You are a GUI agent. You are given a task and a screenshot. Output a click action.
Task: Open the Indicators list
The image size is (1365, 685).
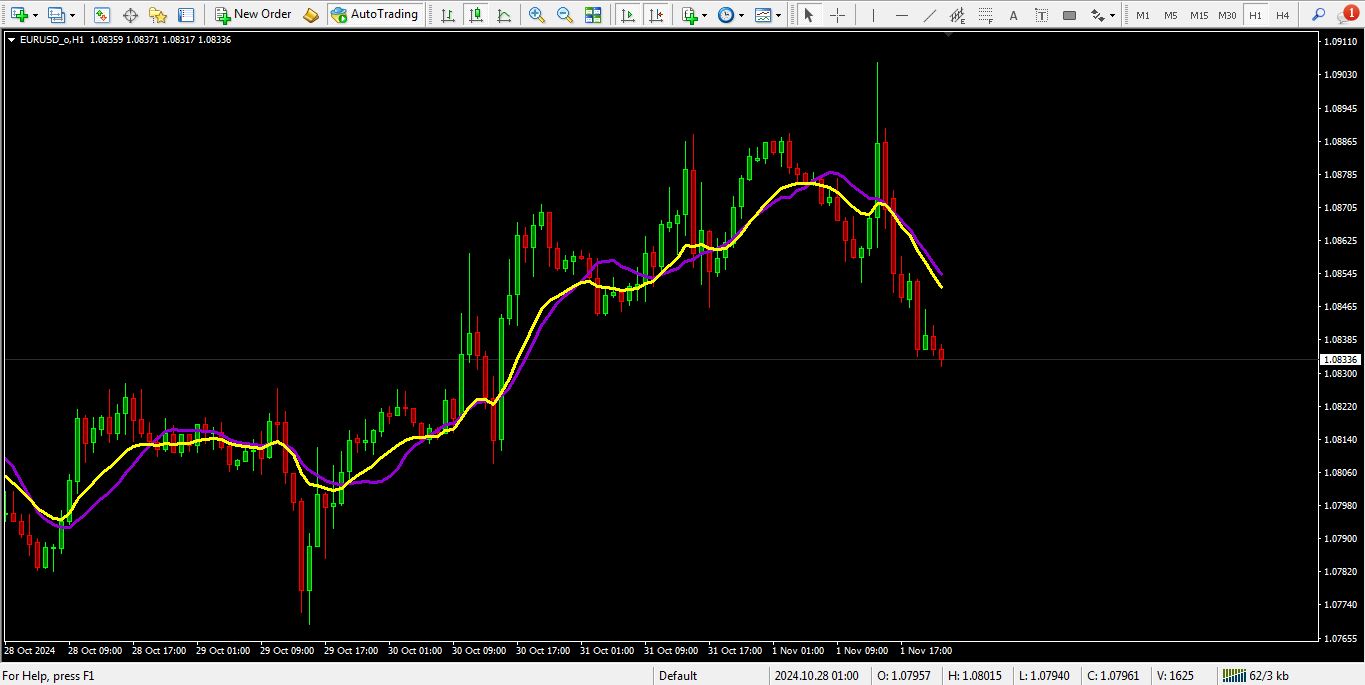click(691, 14)
